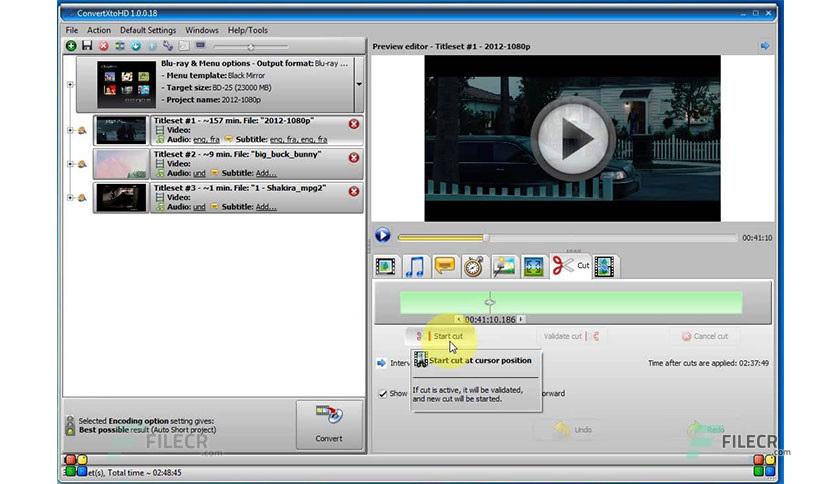Click the Video filmstrip icon in Titleset #1
The image size is (836, 484).
point(159,130)
